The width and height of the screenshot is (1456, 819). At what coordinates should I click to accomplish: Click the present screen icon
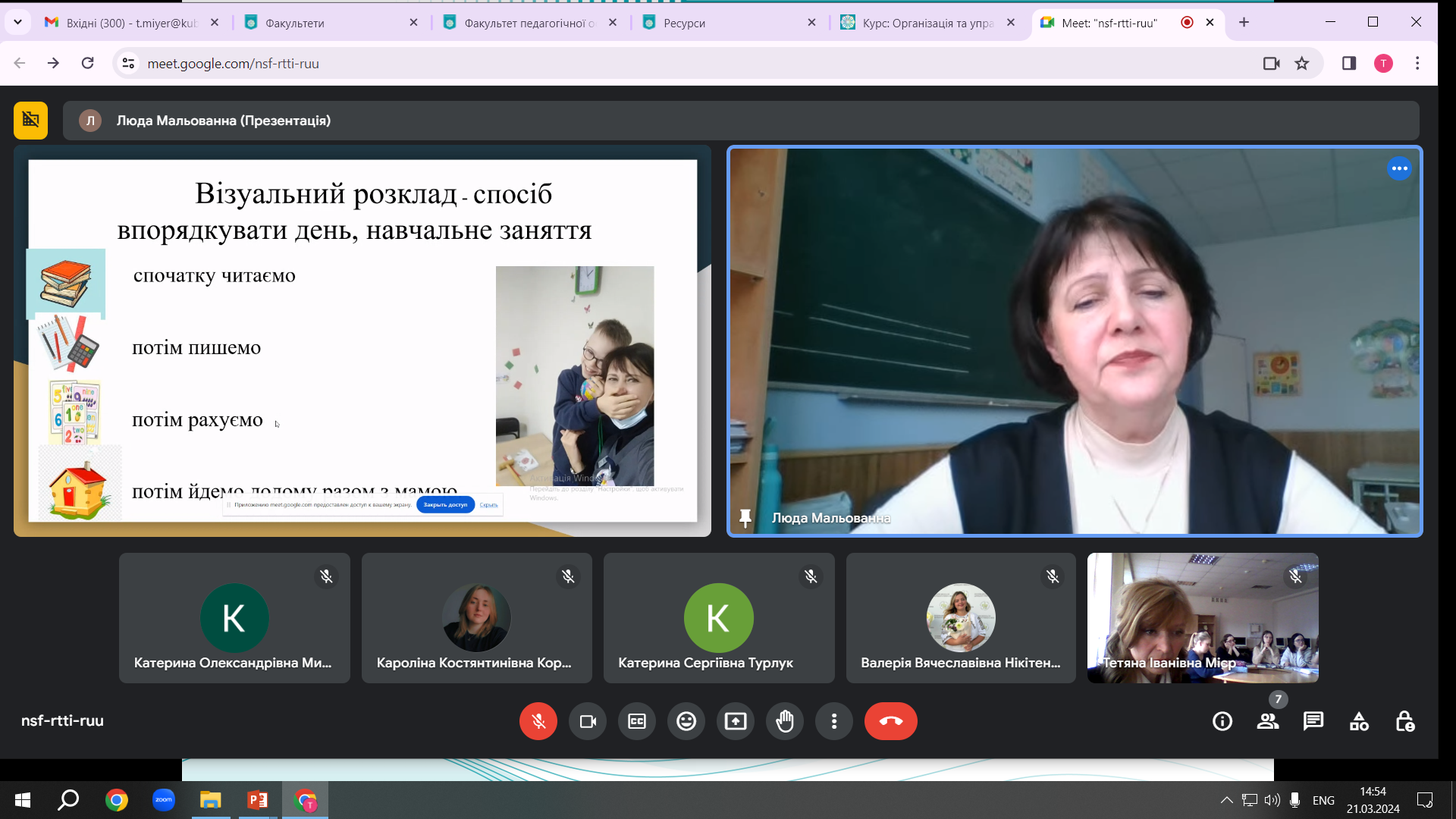(x=736, y=721)
